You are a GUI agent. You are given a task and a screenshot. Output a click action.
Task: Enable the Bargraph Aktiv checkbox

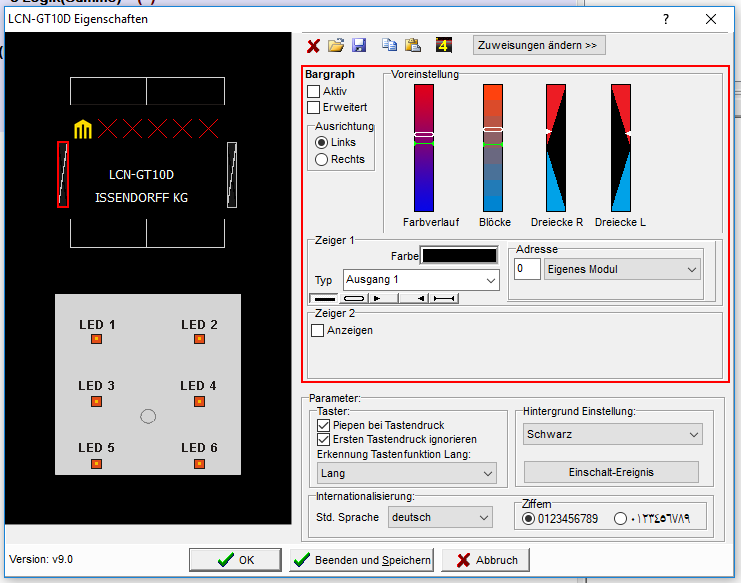point(314,91)
